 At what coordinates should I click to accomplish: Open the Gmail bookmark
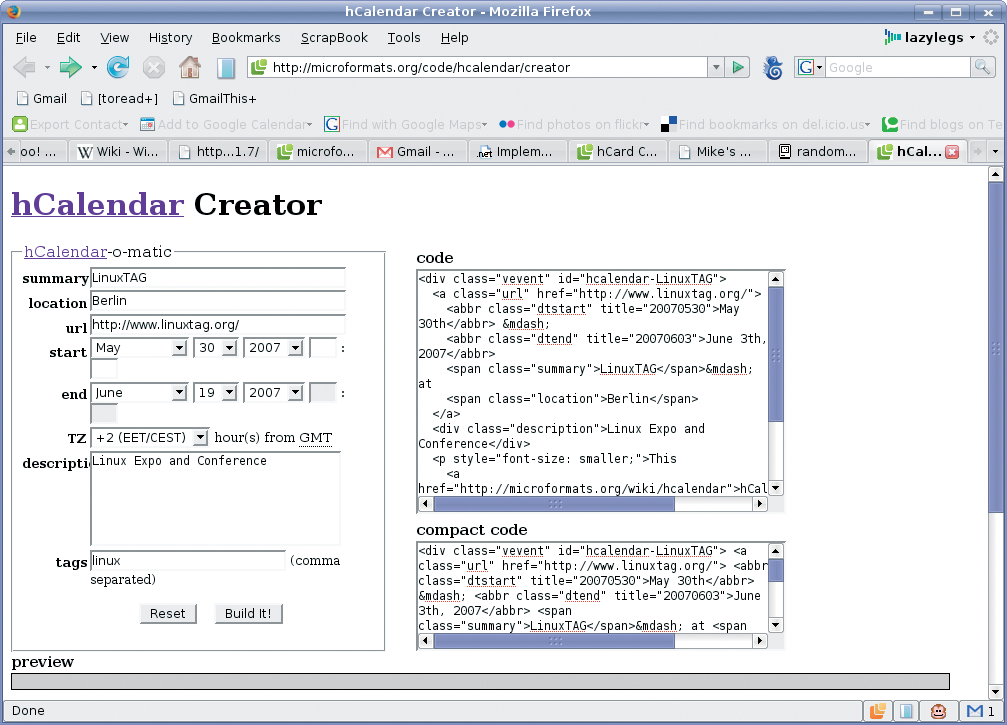click(42, 98)
